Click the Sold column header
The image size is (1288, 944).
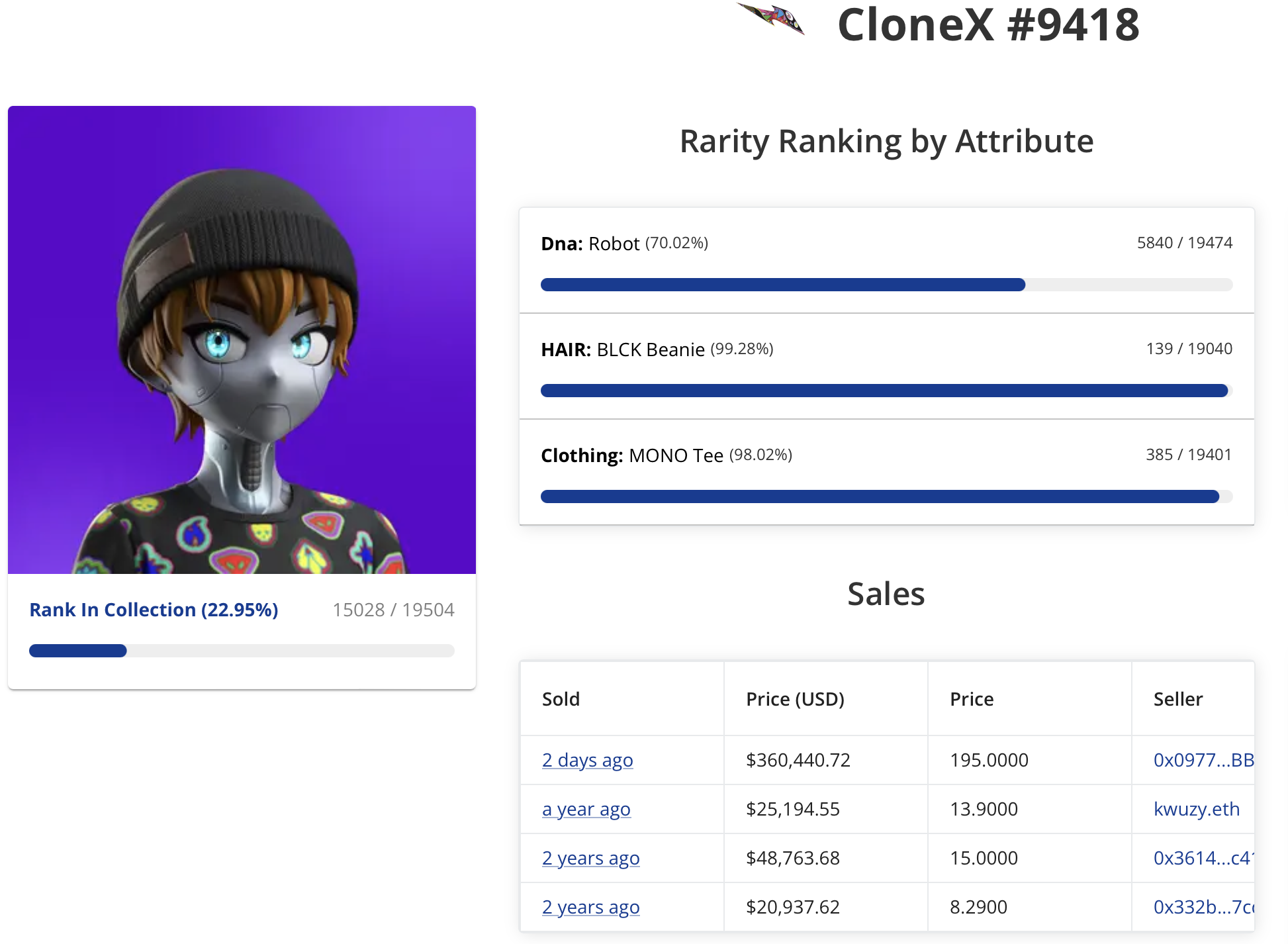pos(561,699)
